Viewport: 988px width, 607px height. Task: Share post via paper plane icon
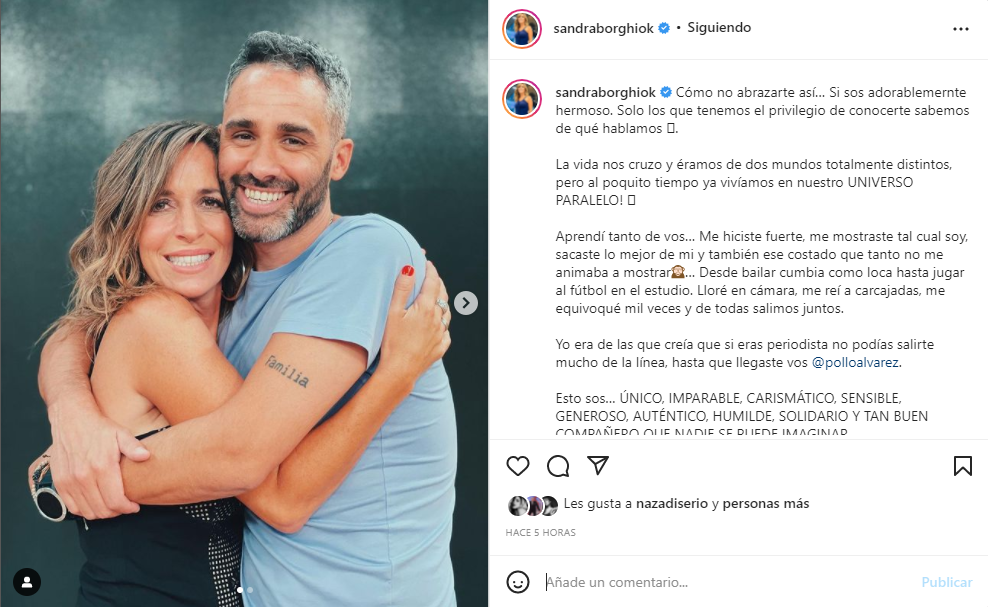coord(597,465)
